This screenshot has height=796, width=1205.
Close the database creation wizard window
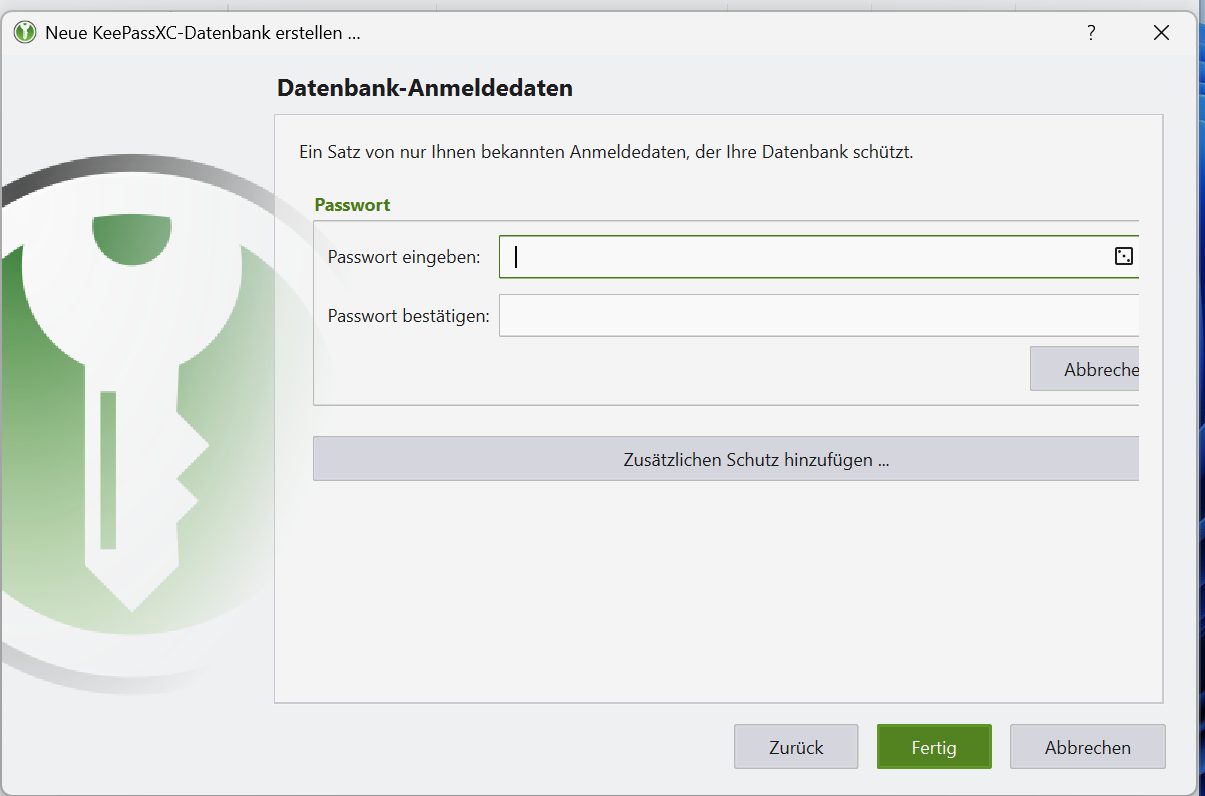1161,33
